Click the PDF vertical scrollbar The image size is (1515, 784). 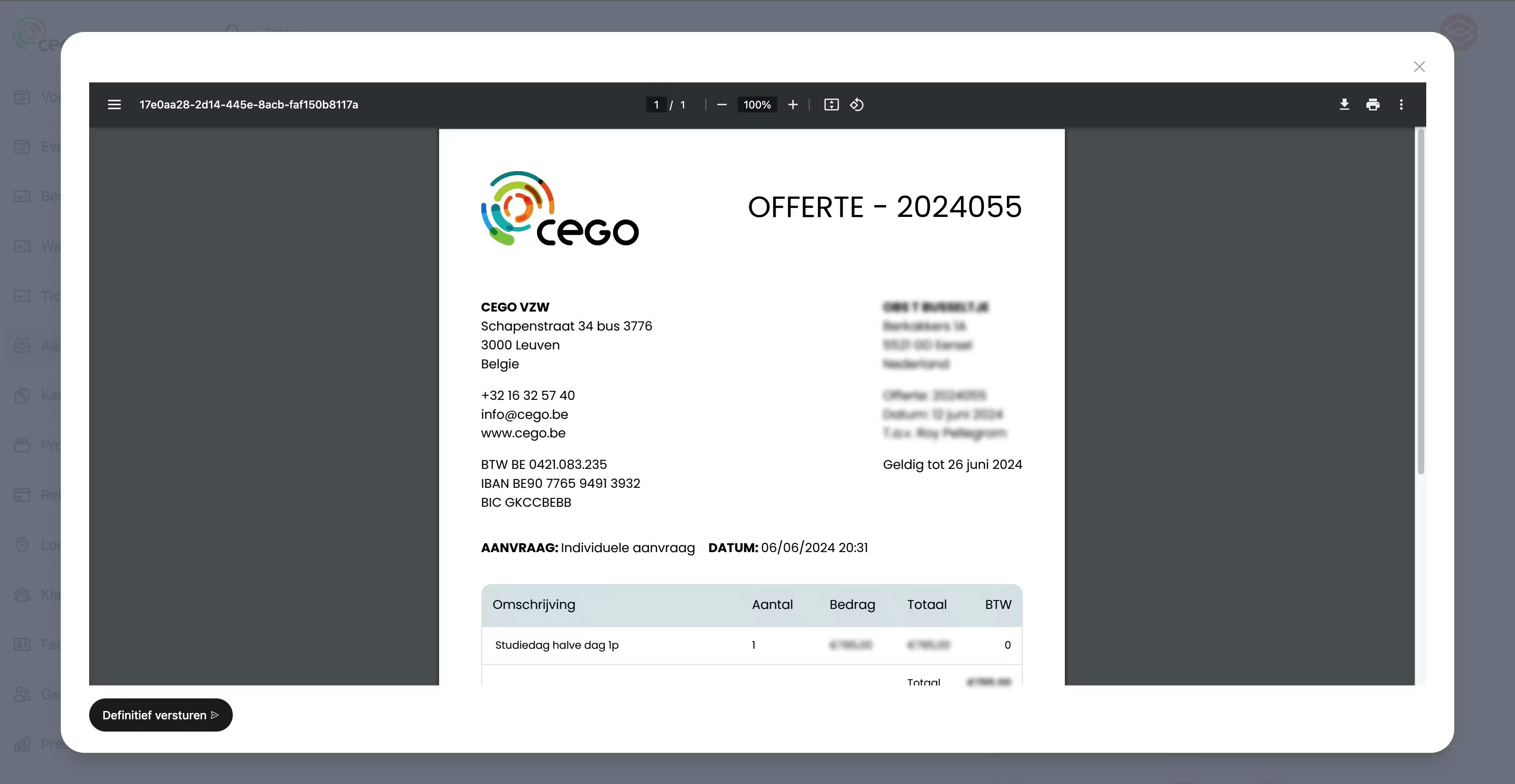pos(1420,302)
